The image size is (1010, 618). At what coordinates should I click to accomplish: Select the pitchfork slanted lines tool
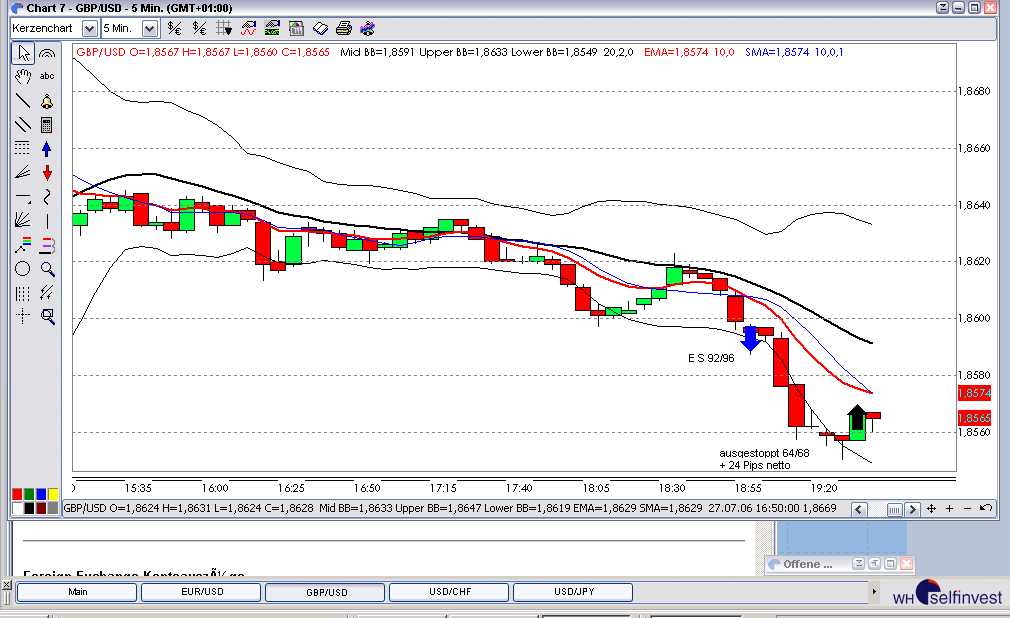[47, 293]
